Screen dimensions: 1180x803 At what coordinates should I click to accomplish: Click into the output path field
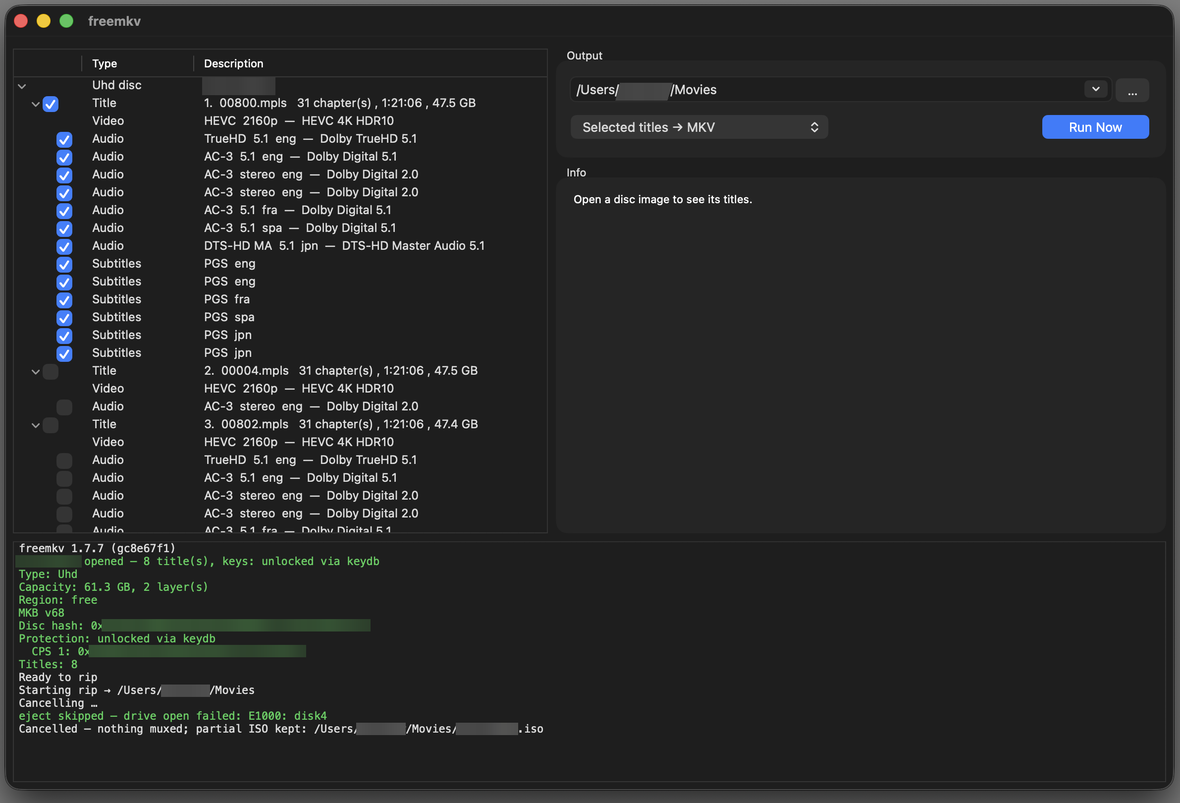point(826,90)
